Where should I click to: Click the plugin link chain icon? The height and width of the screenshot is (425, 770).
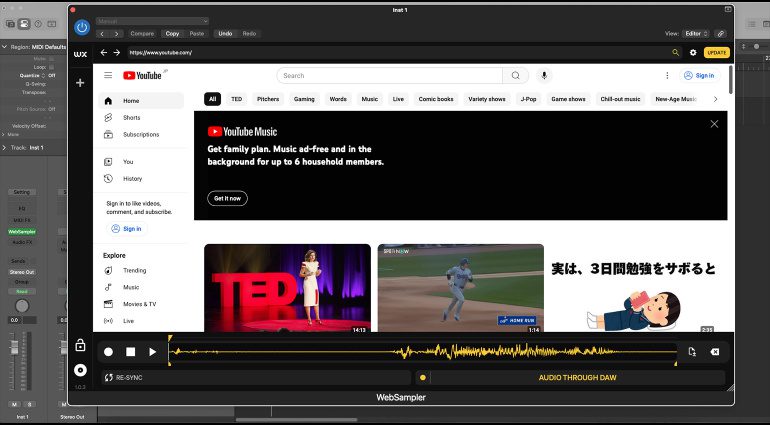(720, 34)
